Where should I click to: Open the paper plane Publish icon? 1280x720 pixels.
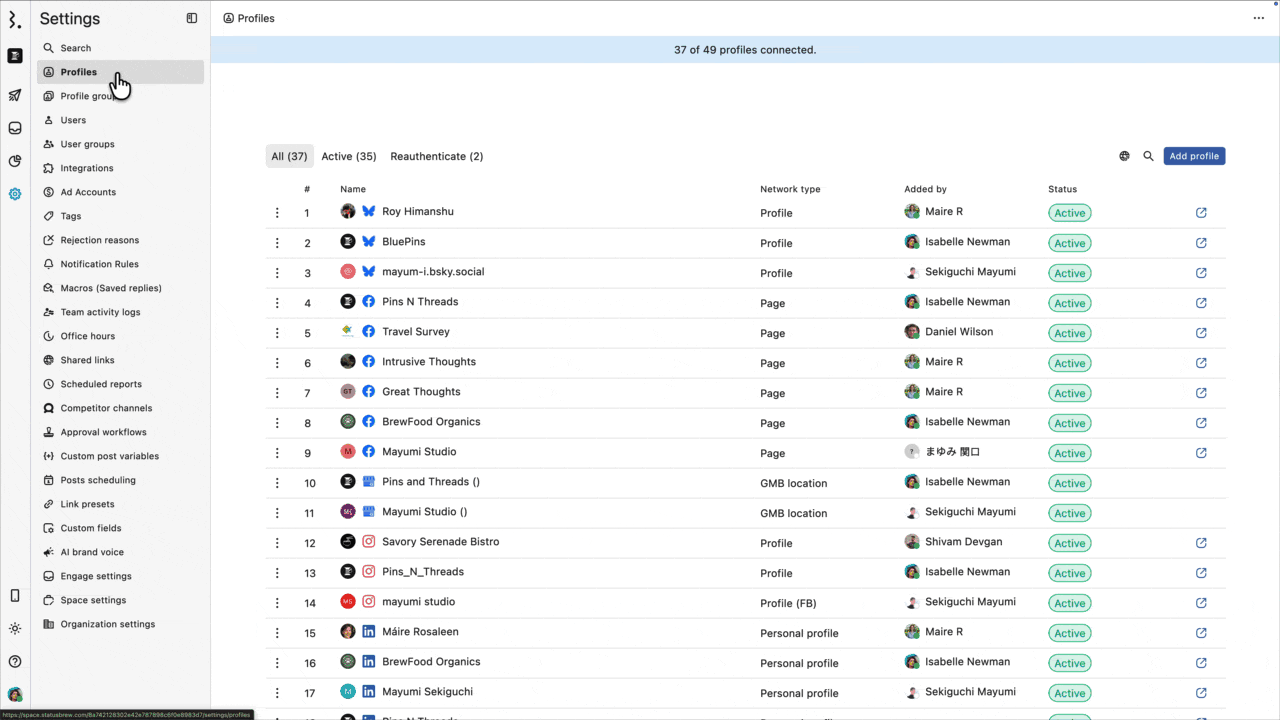[15, 96]
